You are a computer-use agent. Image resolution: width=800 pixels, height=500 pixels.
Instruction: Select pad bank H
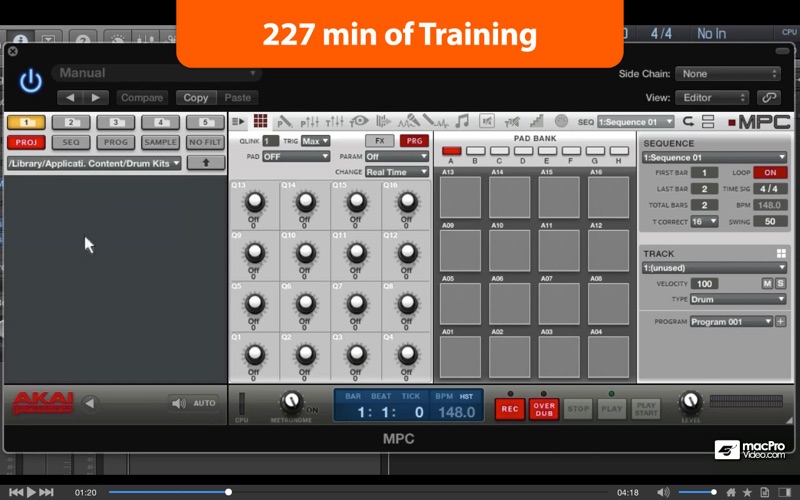pyautogui.click(x=619, y=151)
